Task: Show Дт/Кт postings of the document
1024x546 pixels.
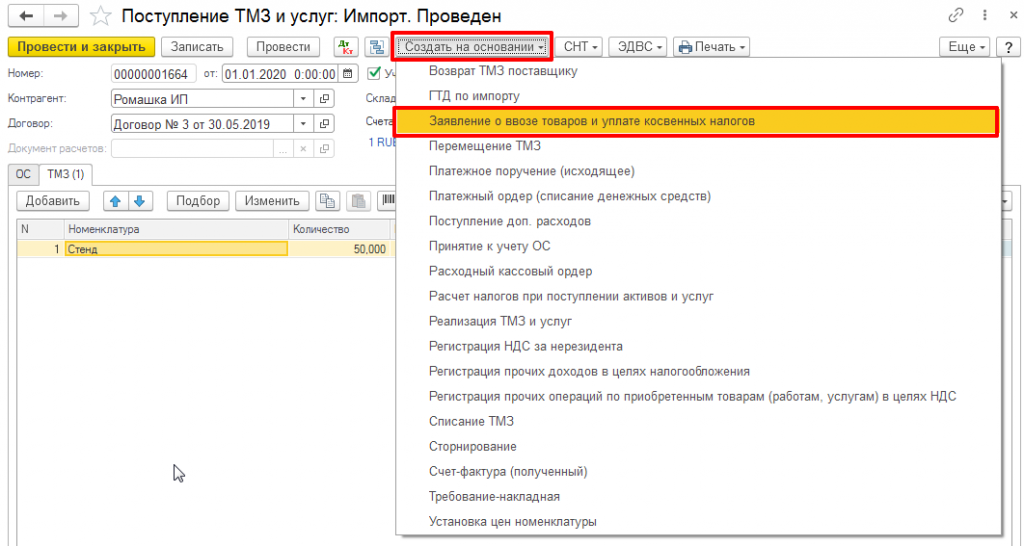Action: coord(345,47)
